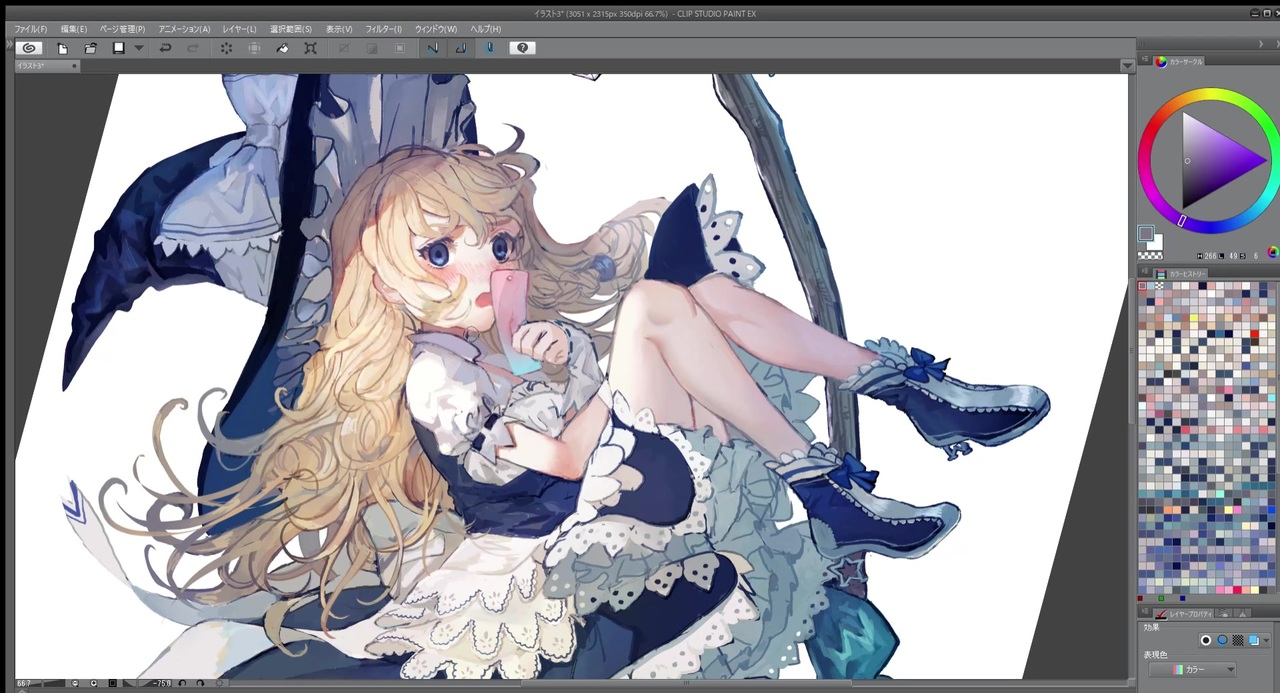Viewport: 1280px width, 693px height.
Task: Select the レイヤープロパティ palette tab
Action: coord(1184,614)
